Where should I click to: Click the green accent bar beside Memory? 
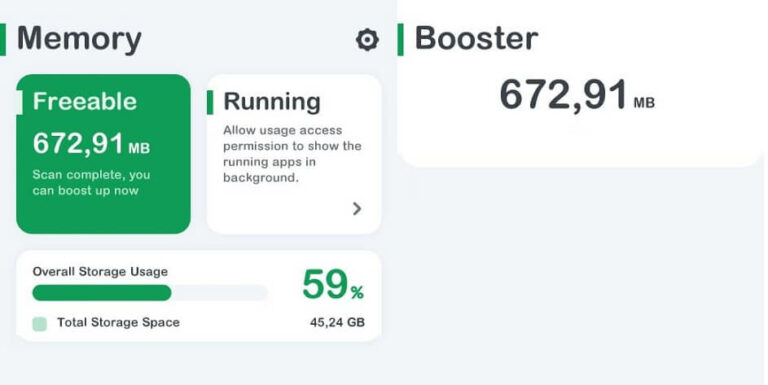pyautogui.click(x=2, y=40)
